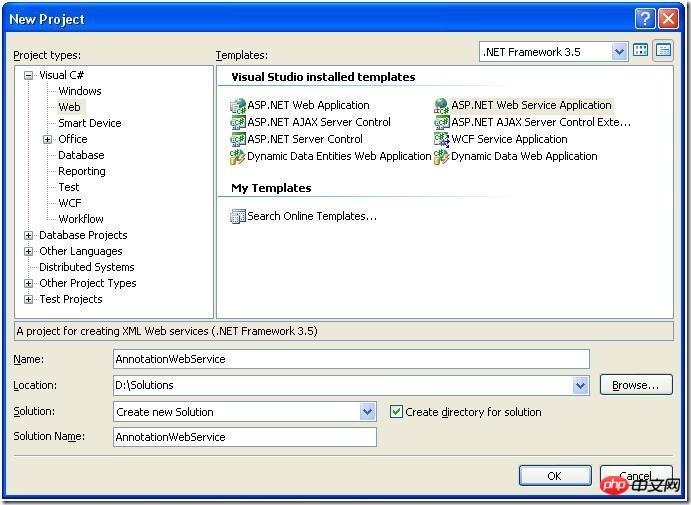This screenshot has width=691, height=505.
Task: Open the Solution dropdown
Action: tap(367, 412)
